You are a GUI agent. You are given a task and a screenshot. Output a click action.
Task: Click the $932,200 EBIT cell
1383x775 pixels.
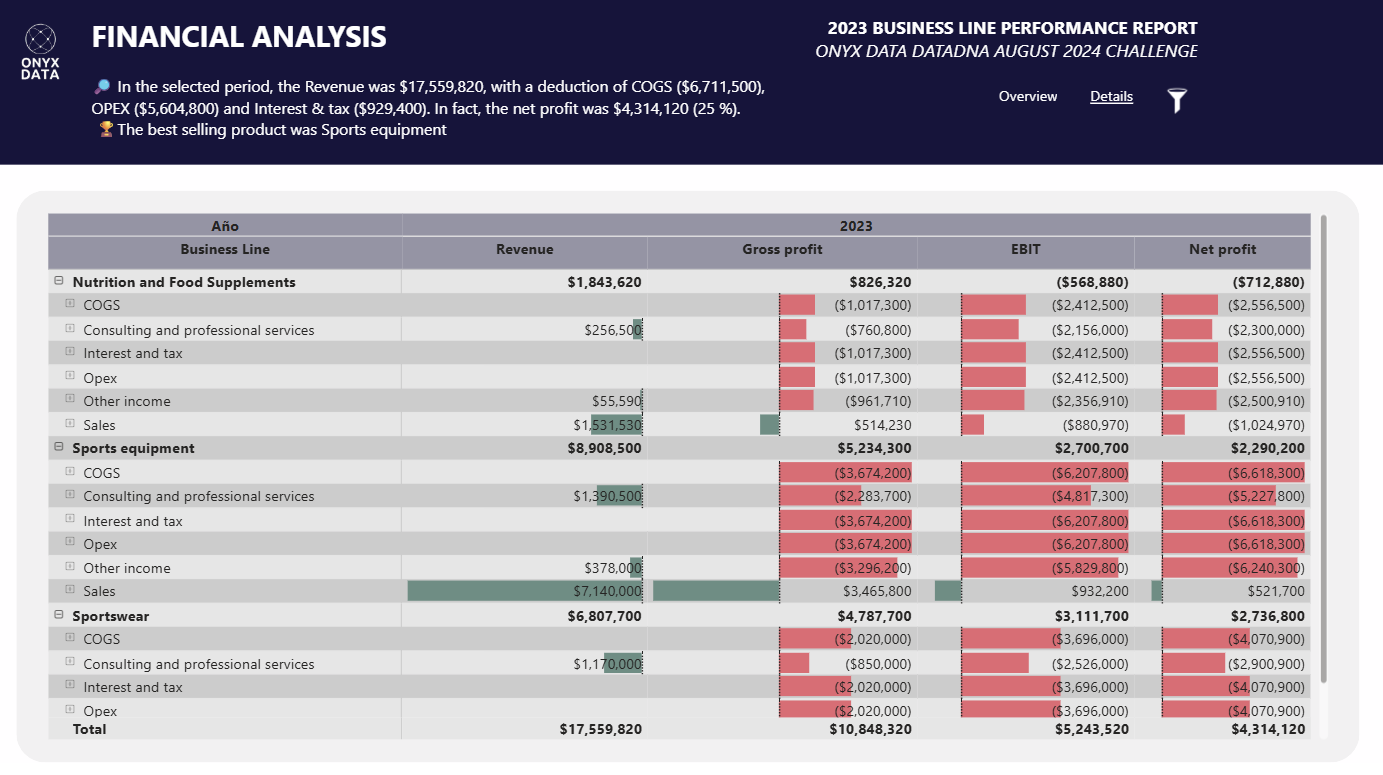(x=1026, y=592)
